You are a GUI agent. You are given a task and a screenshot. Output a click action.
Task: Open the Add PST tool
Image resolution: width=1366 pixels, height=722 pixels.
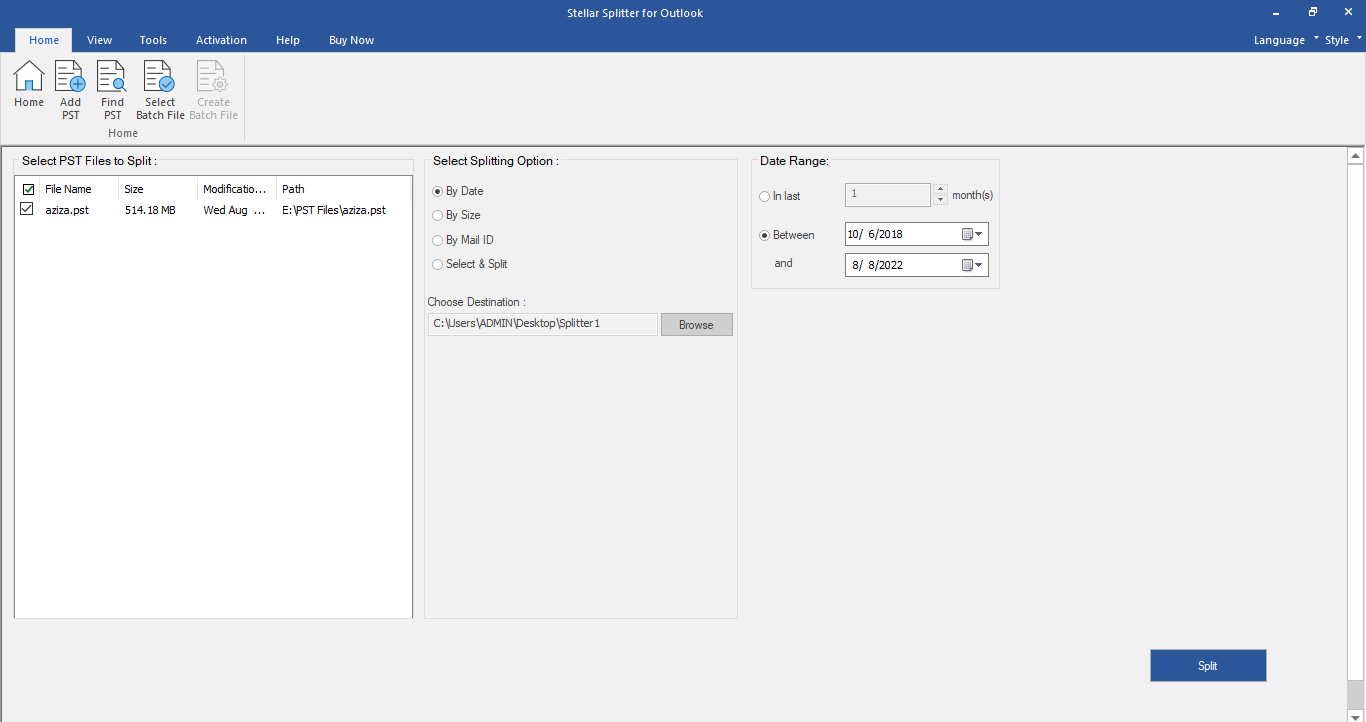[70, 90]
